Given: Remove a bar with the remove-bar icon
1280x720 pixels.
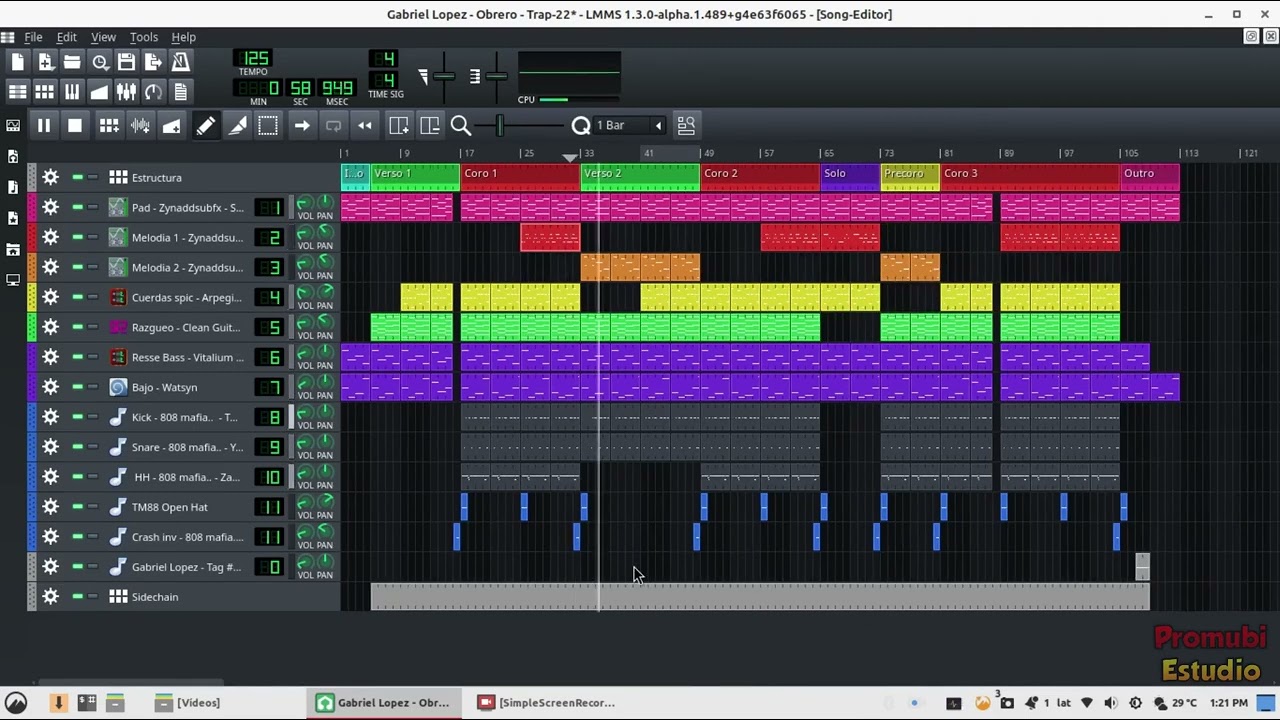Looking at the screenshot, I should [x=430, y=125].
